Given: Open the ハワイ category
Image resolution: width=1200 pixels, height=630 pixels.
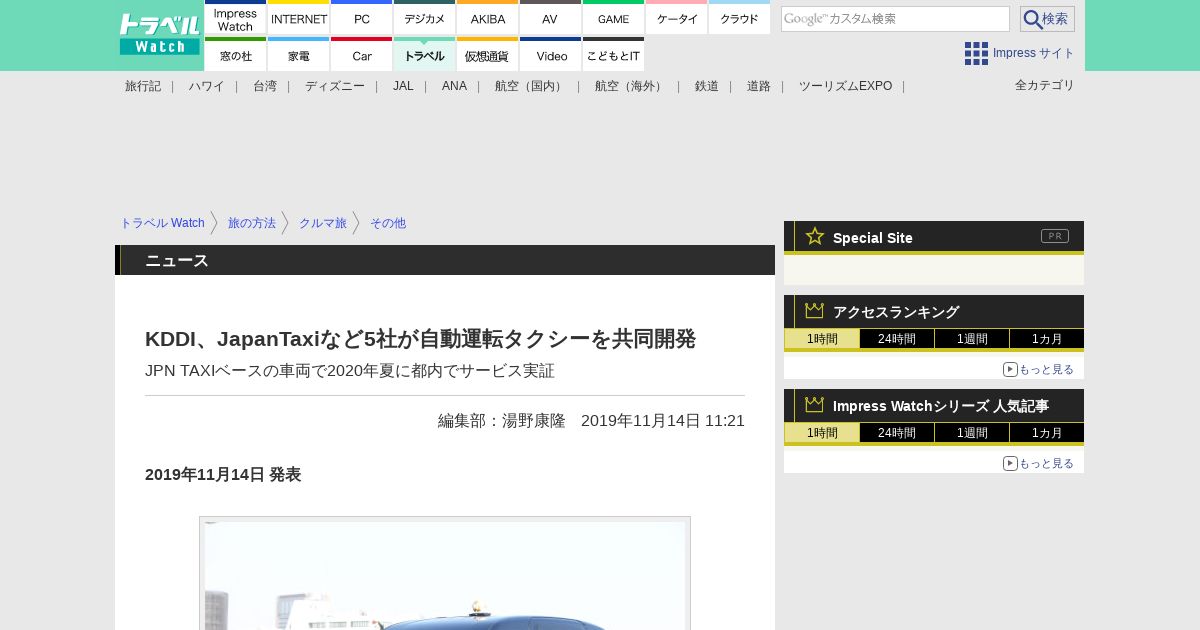Looking at the screenshot, I should tap(207, 86).
